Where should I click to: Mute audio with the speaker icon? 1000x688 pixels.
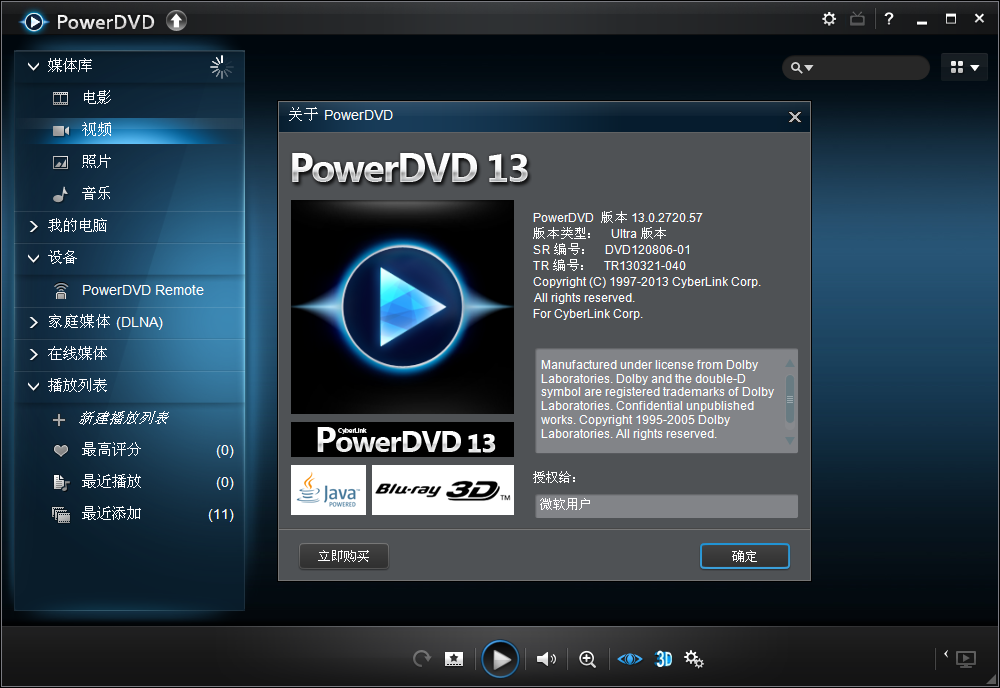pyautogui.click(x=546, y=658)
